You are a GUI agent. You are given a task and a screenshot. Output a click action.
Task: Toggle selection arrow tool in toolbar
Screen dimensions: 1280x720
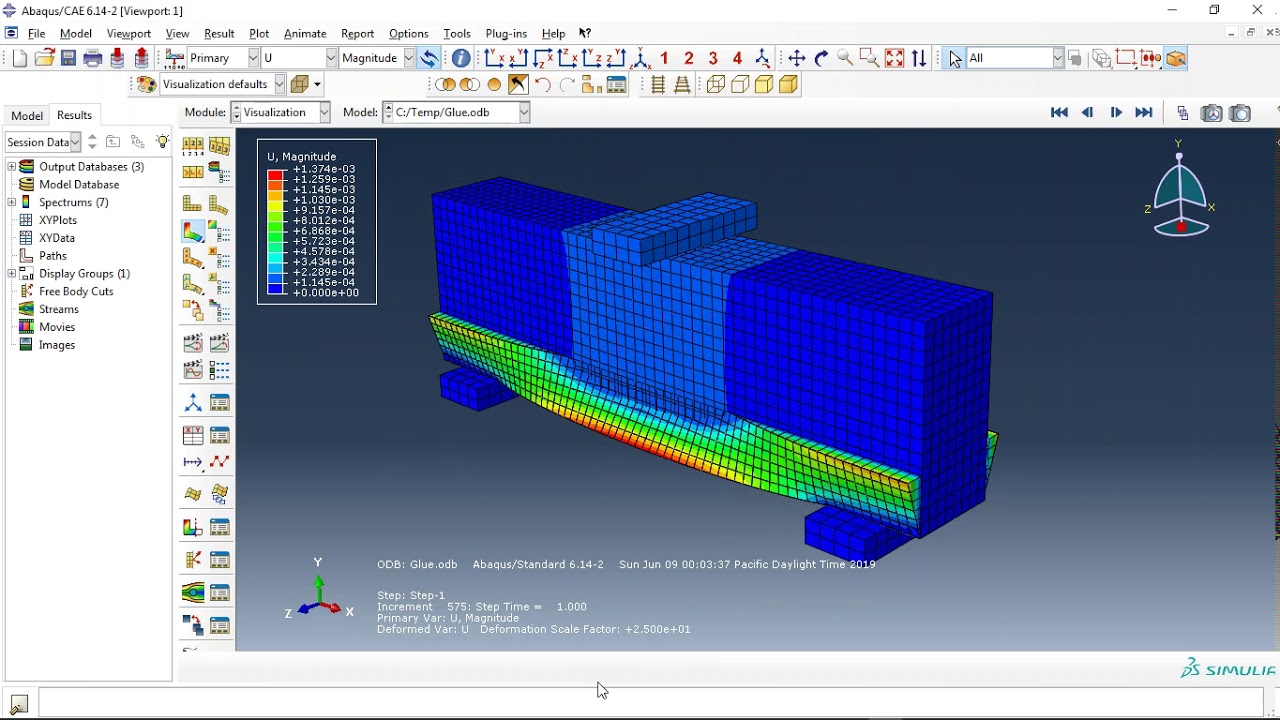point(955,58)
